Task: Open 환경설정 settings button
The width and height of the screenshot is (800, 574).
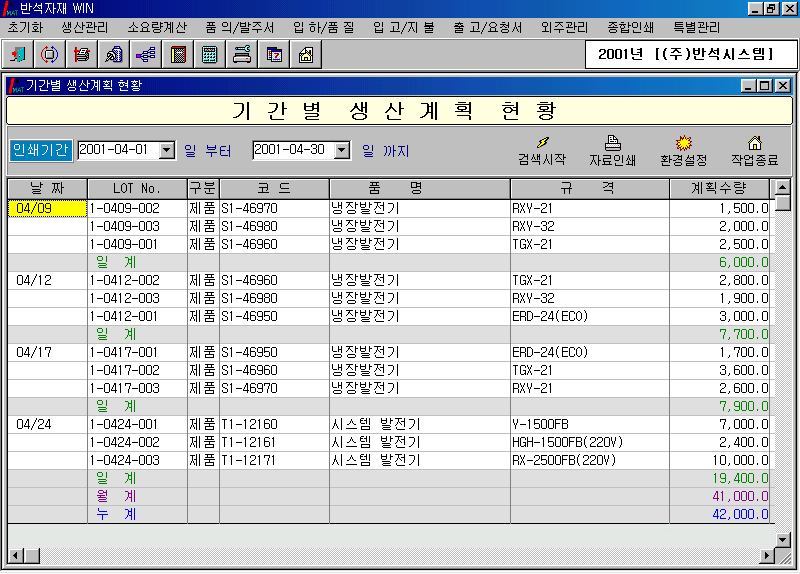Action: tap(683, 151)
